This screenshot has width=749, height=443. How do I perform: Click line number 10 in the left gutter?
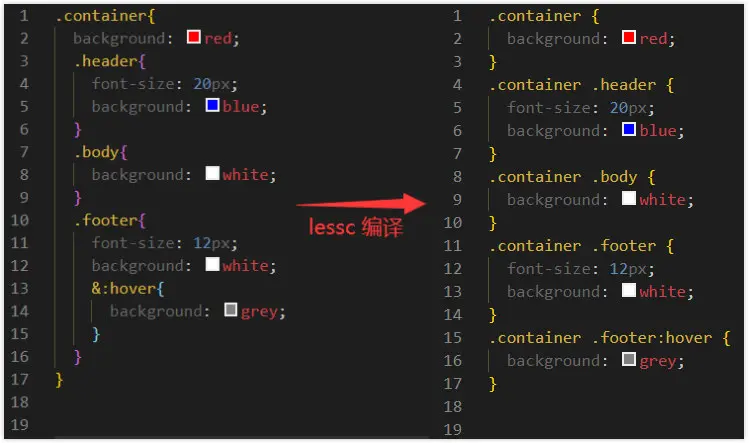click(x=20, y=220)
